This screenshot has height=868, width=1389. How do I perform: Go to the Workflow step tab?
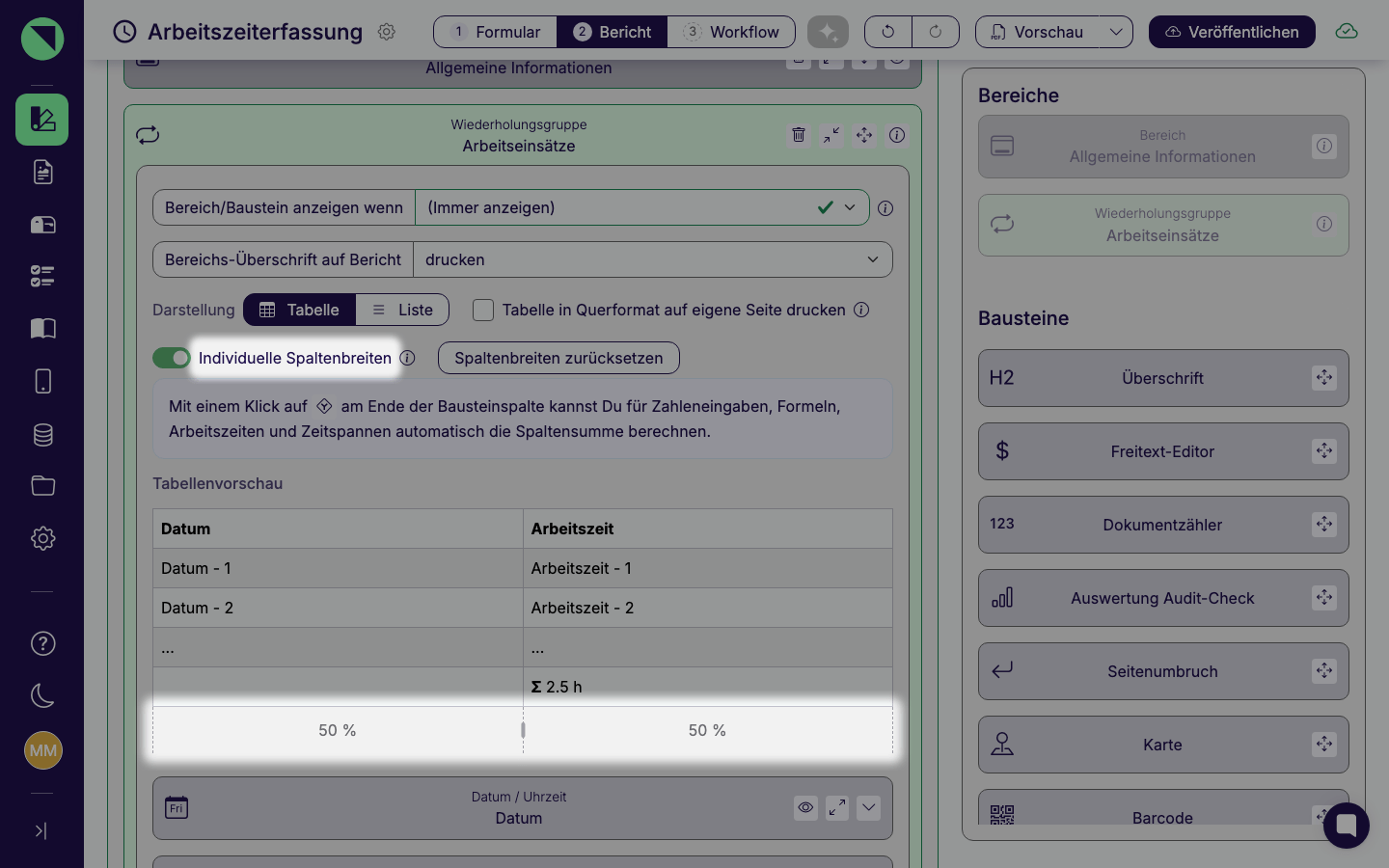731,32
